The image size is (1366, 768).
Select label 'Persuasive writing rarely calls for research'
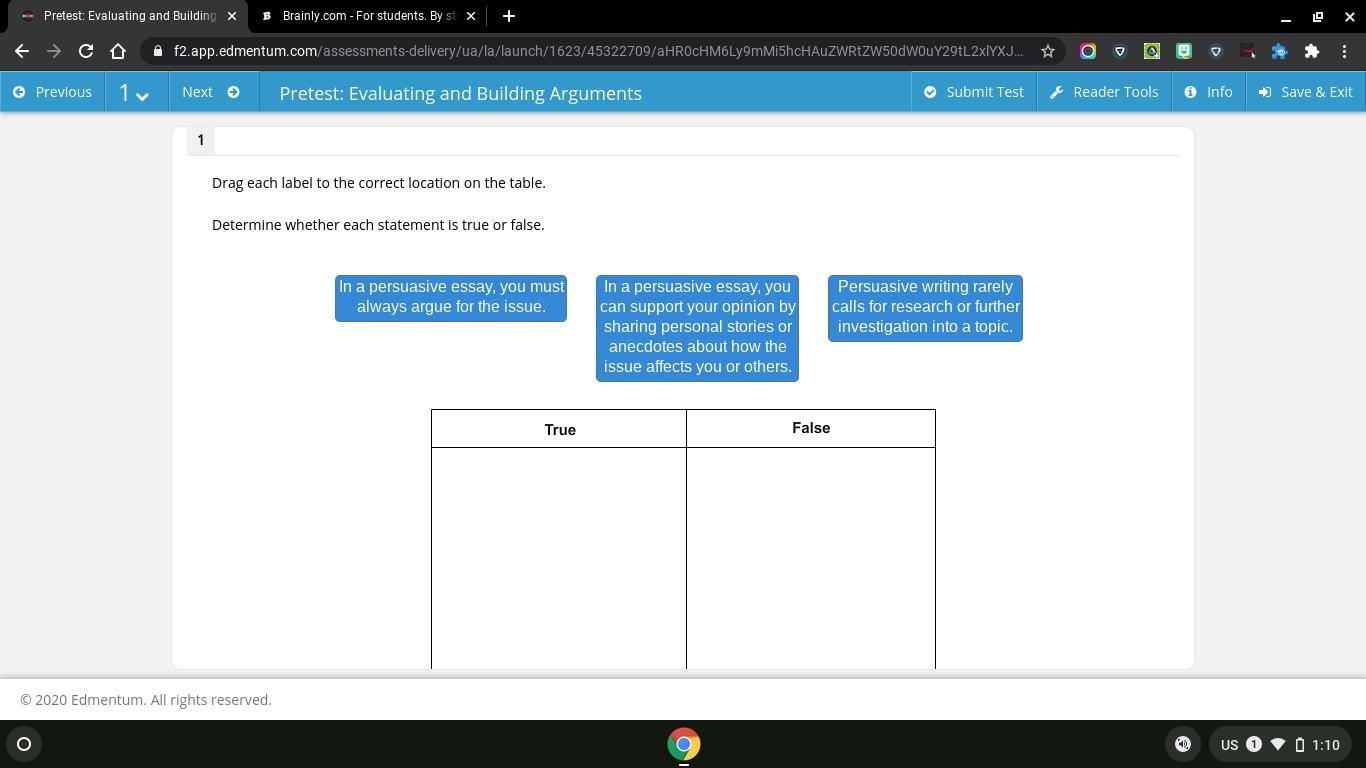925,308
